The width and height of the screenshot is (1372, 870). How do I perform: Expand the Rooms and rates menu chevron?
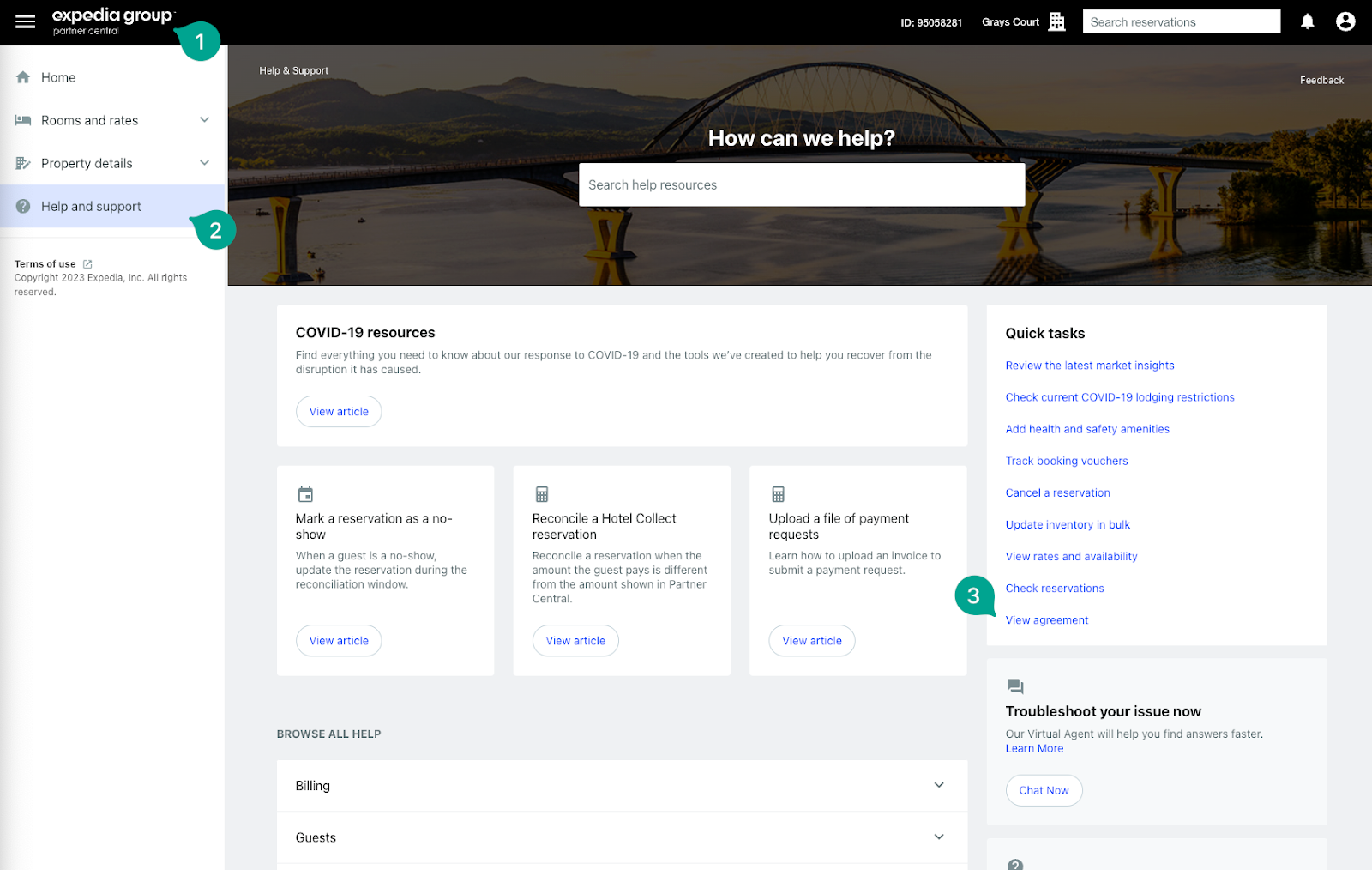tap(204, 119)
